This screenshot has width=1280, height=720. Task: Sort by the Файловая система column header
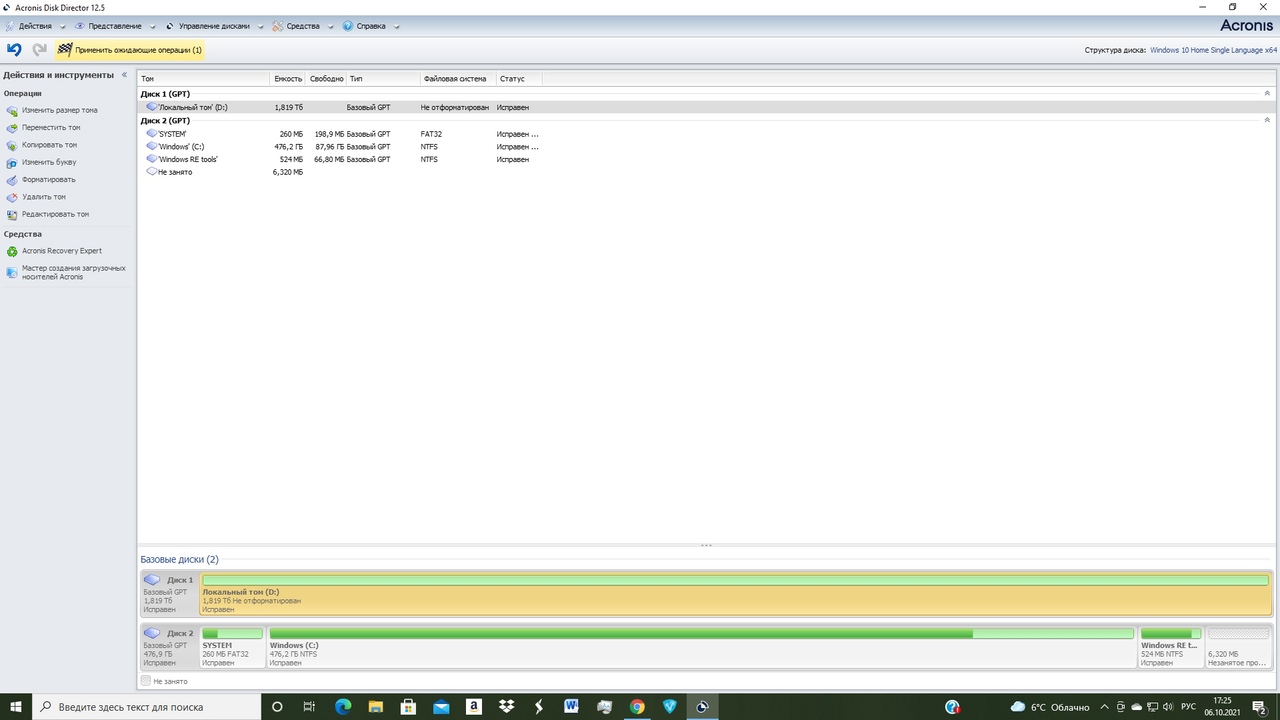[458, 78]
